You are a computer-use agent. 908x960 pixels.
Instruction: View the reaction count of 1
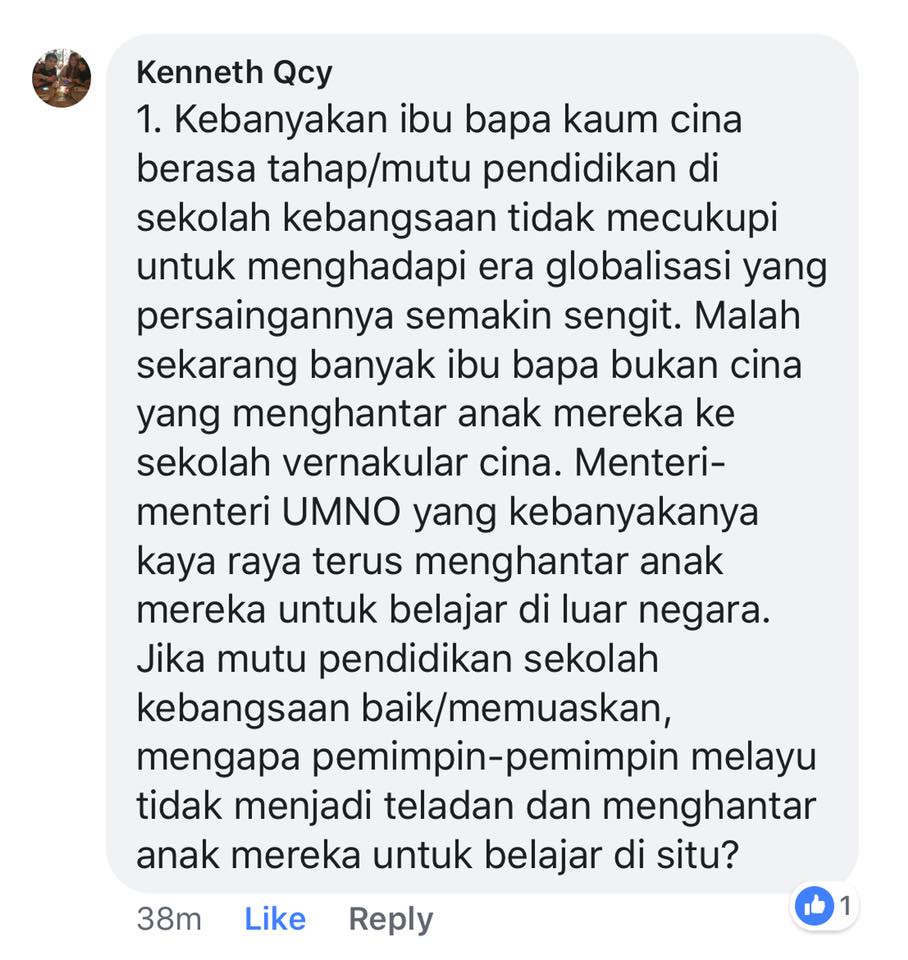point(846,906)
